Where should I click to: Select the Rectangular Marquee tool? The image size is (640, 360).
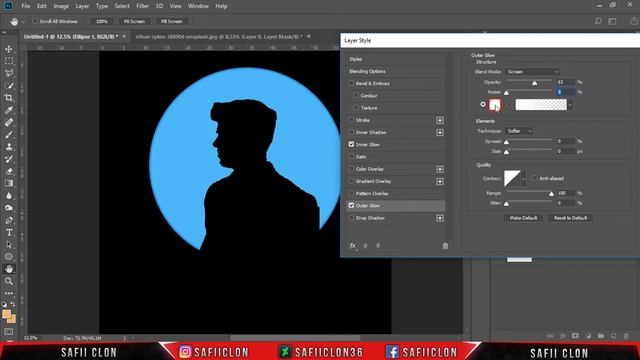[9, 61]
